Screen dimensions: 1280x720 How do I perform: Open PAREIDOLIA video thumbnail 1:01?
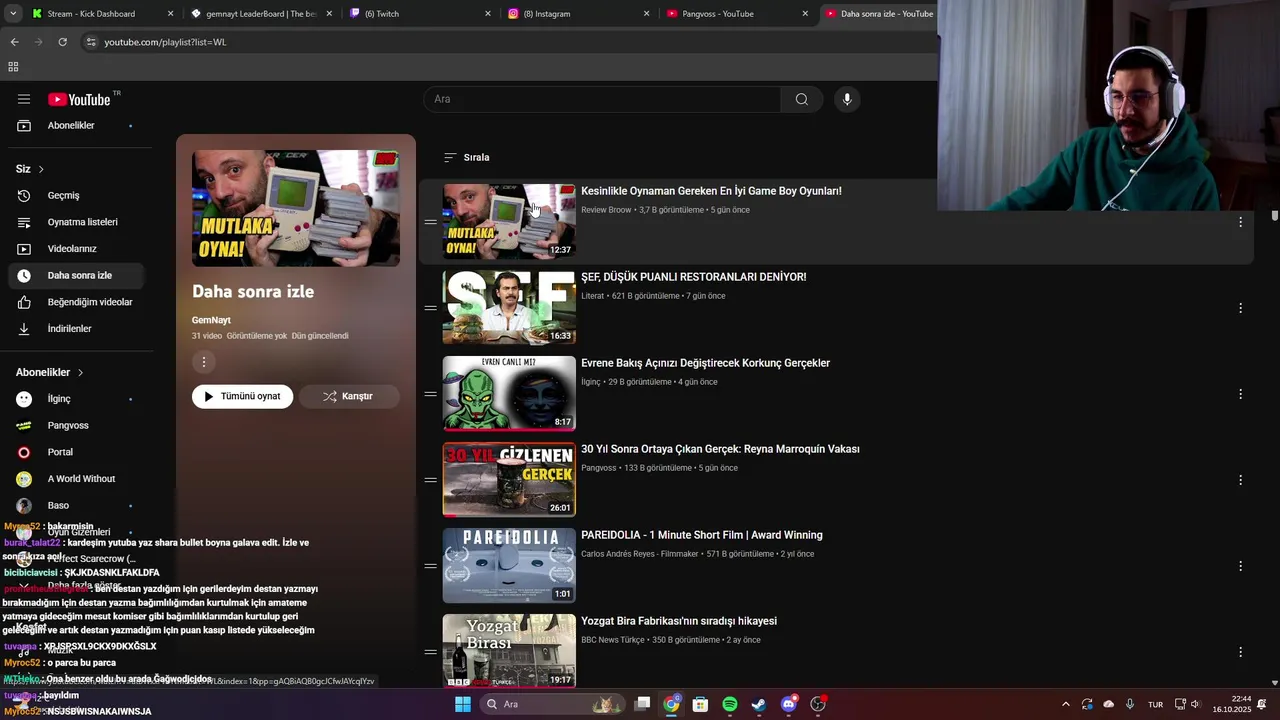click(x=509, y=566)
